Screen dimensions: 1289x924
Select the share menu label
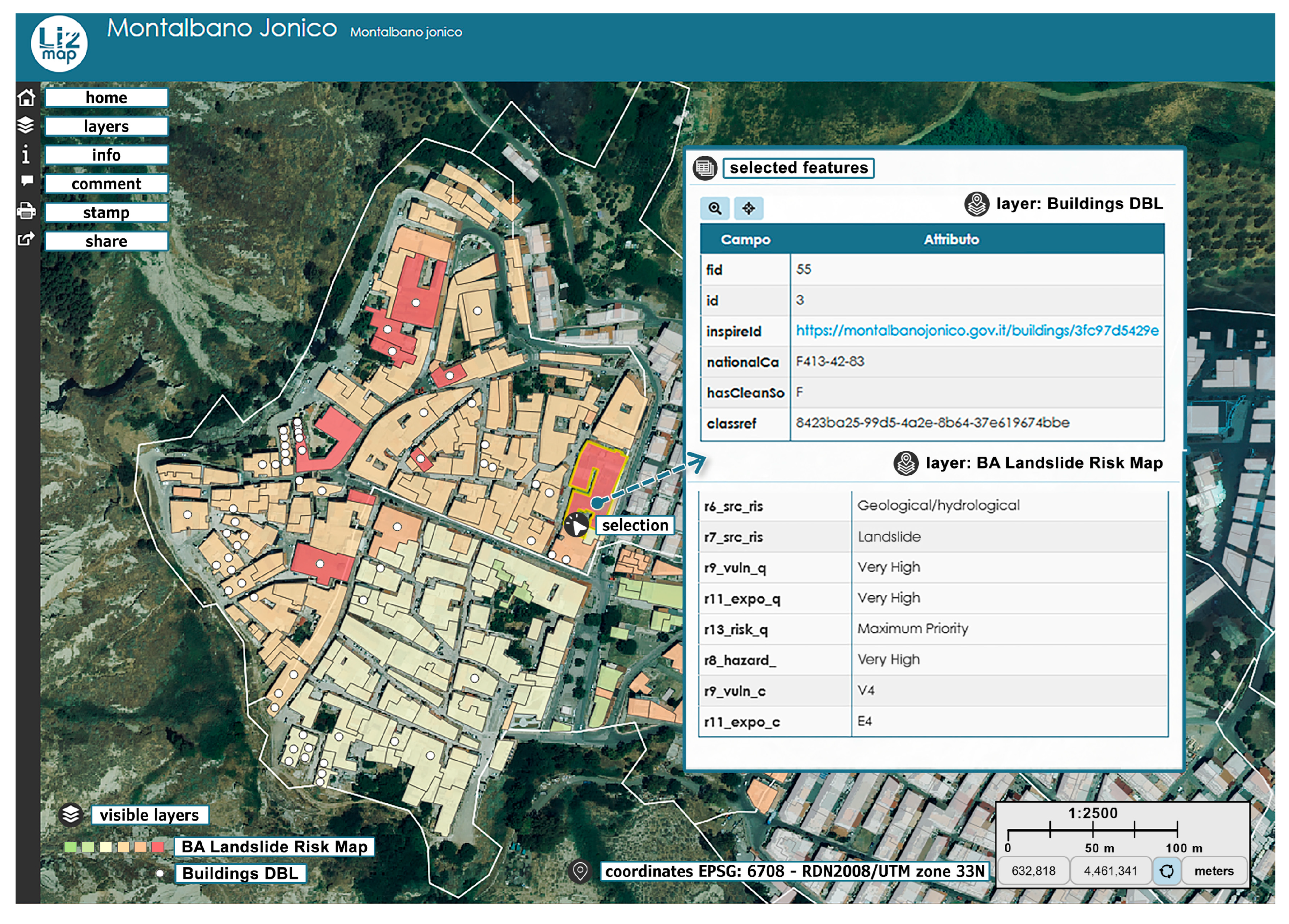[106, 241]
